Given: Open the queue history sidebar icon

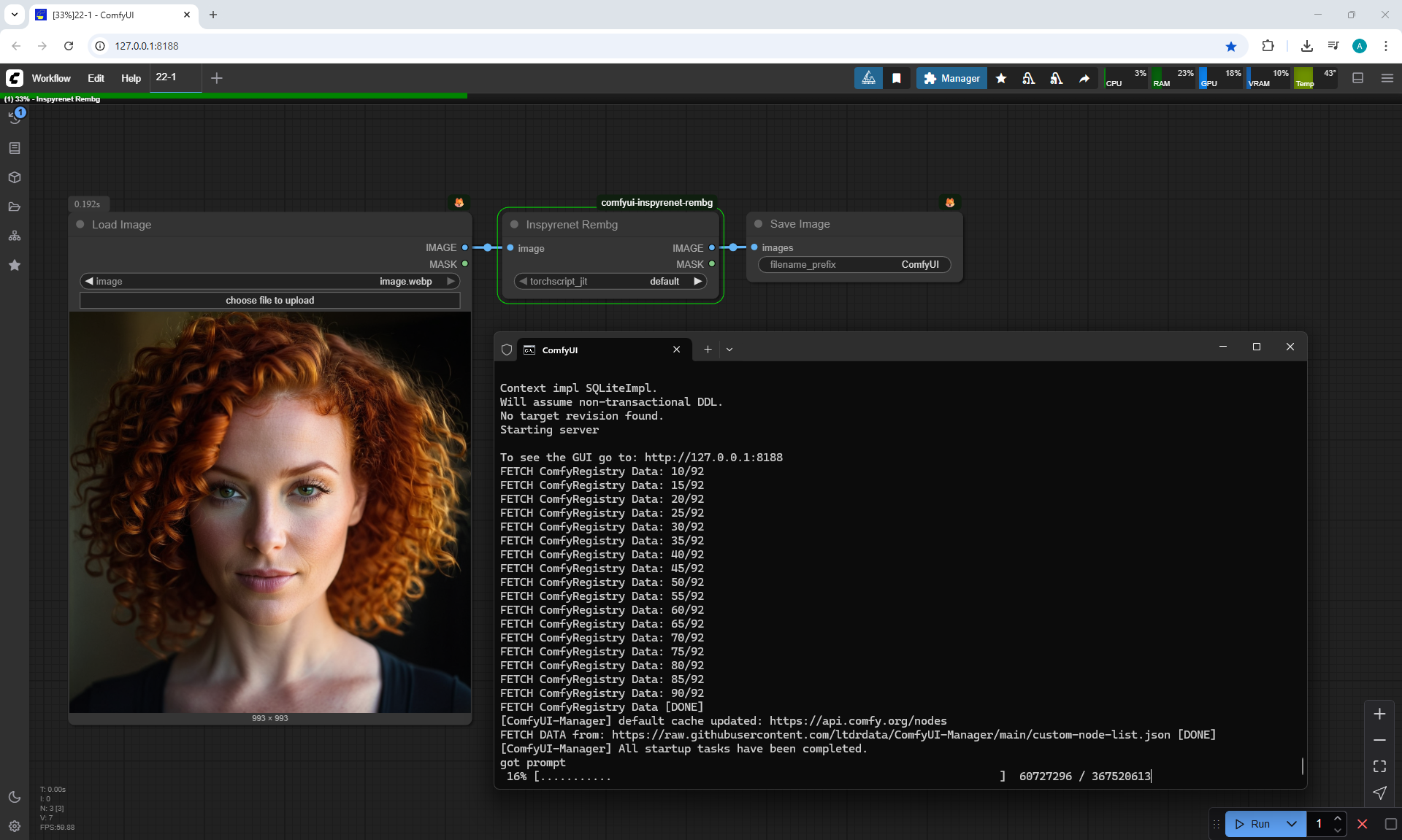Looking at the screenshot, I should [x=15, y=117].
